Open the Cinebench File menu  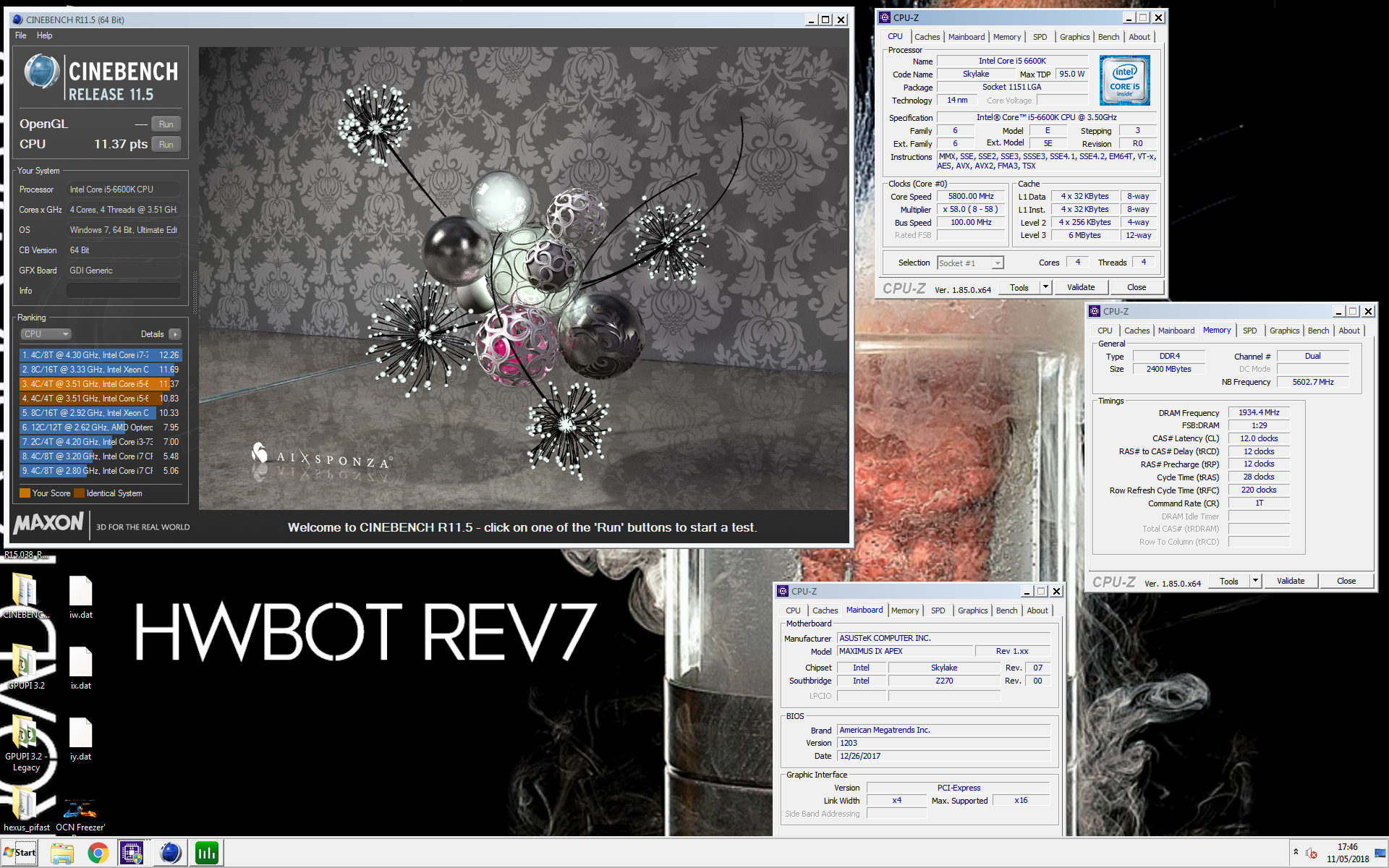click(20, 35)
